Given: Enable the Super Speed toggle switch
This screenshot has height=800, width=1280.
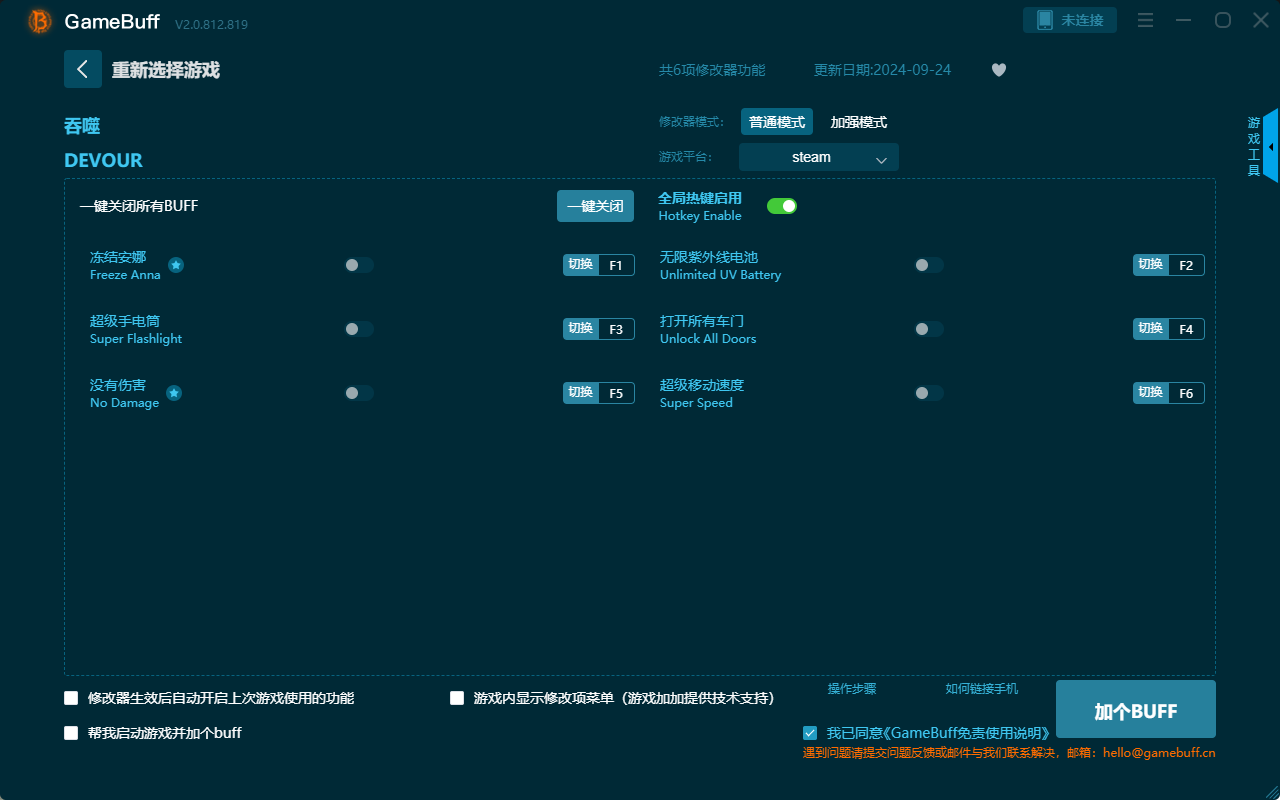Looking at the screenshot, I should (x=929, y=392).
